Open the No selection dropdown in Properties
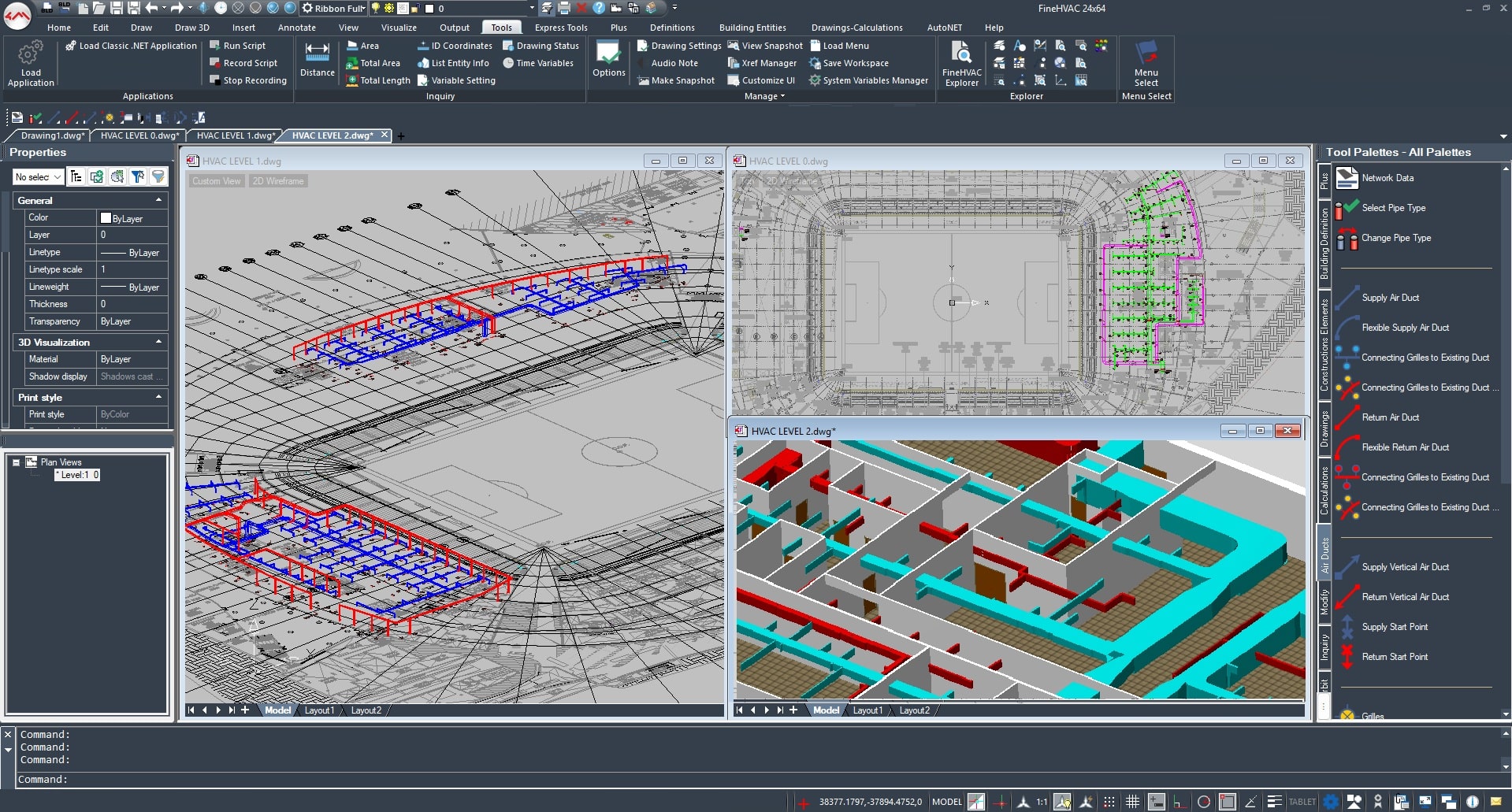1512x812 pixels. pyautogui.click(x=36, y=176)
